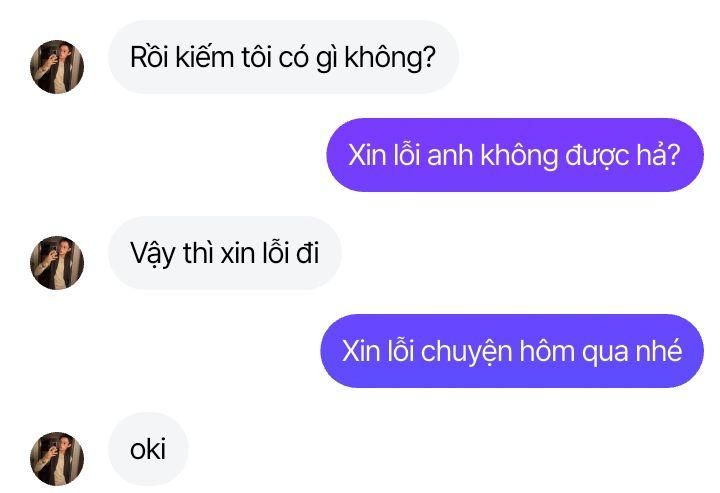Select the 'Xin lỗi chuyện hôm qua nhé' bubble
The image size is (720, 493).
512,351
